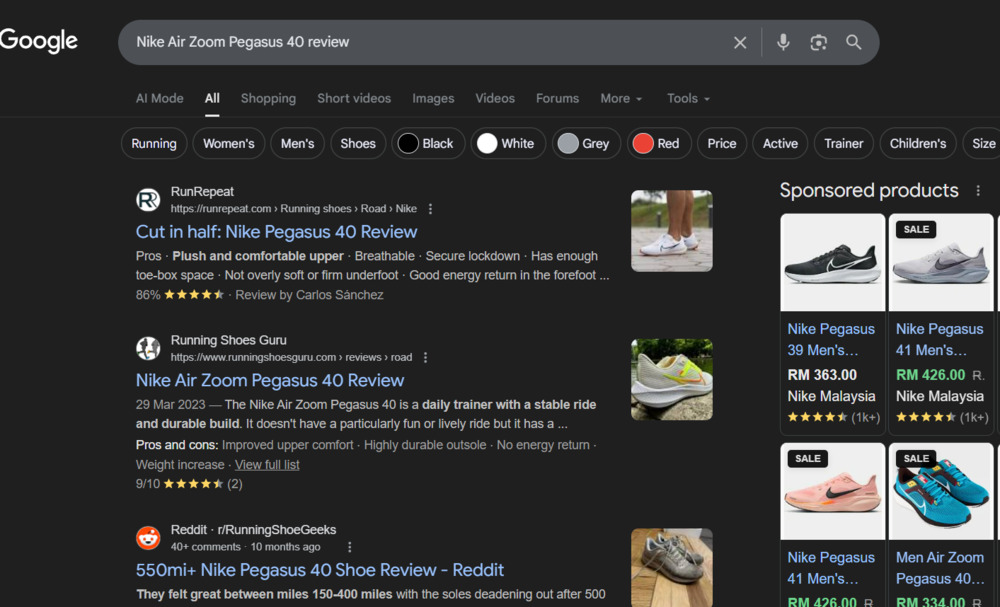1000x607 pixels.
Task: Open Google Lens image search
Action: 818,42
